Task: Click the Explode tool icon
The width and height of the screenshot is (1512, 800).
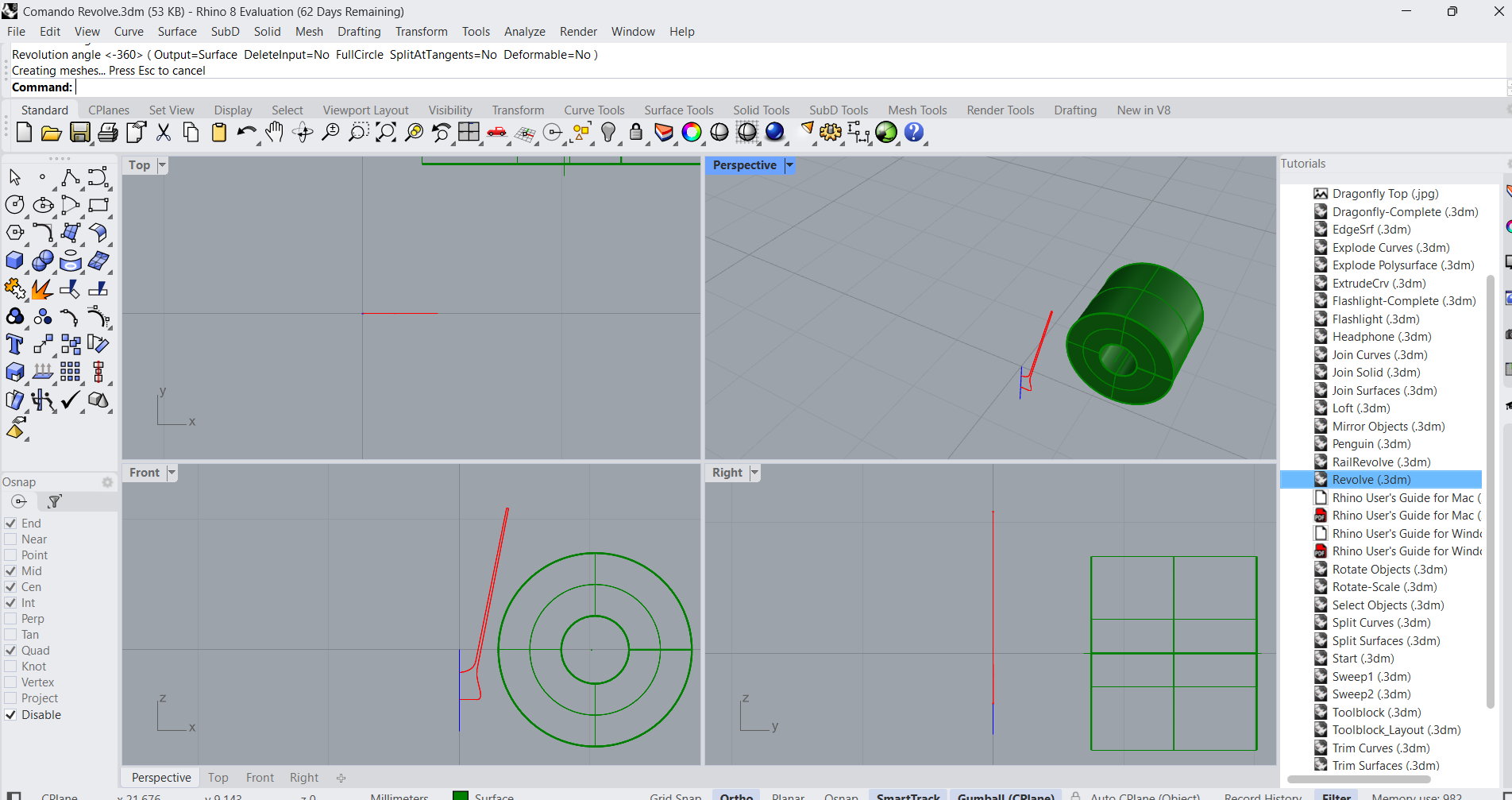Action: tap(42, 289)
